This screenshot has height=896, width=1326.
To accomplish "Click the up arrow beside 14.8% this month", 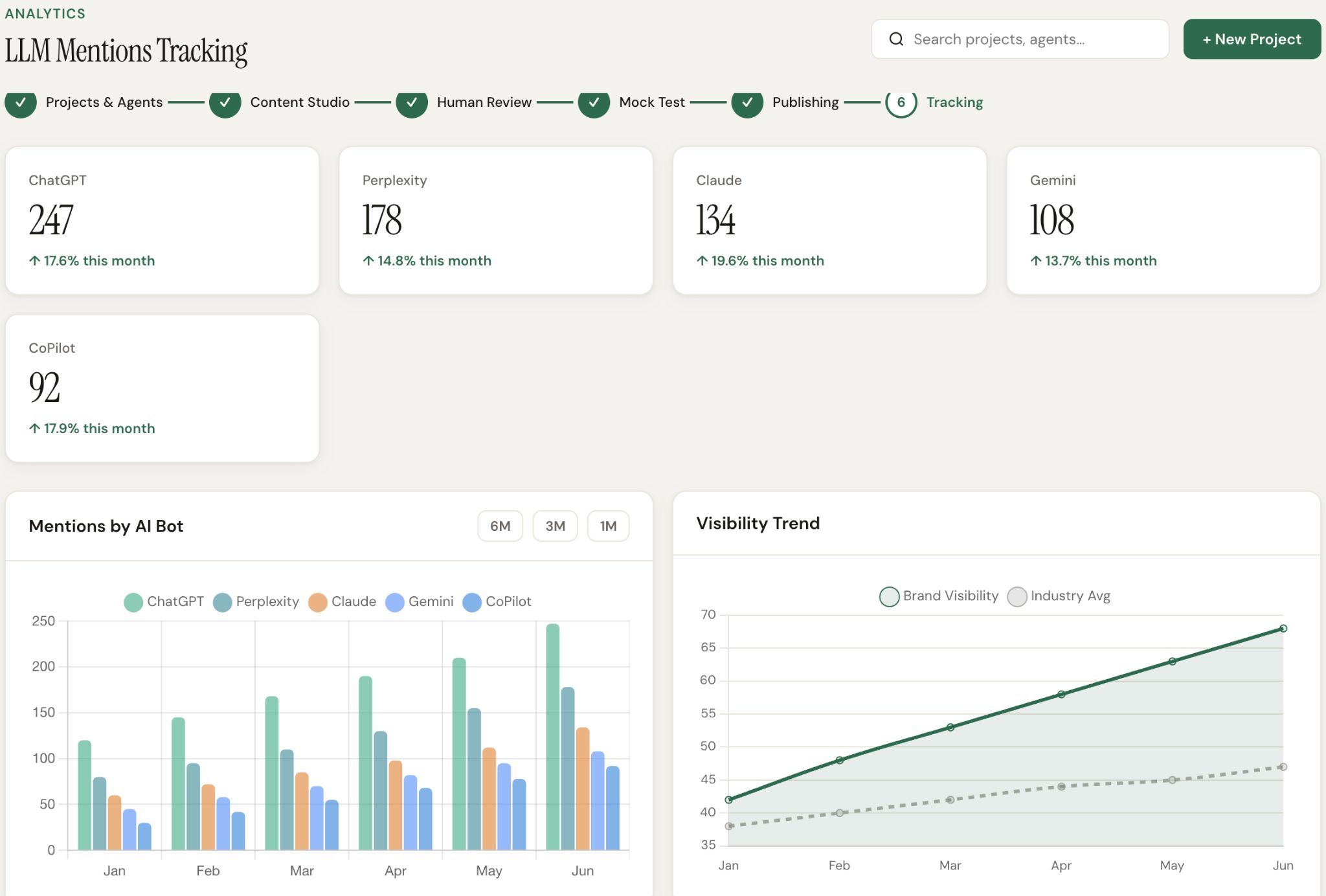I will pyautogui.click(x=368, y=261).
